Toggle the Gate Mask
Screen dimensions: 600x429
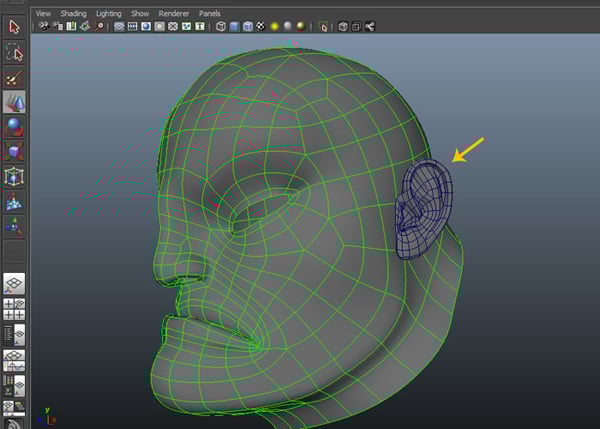(x=159, y=26)
